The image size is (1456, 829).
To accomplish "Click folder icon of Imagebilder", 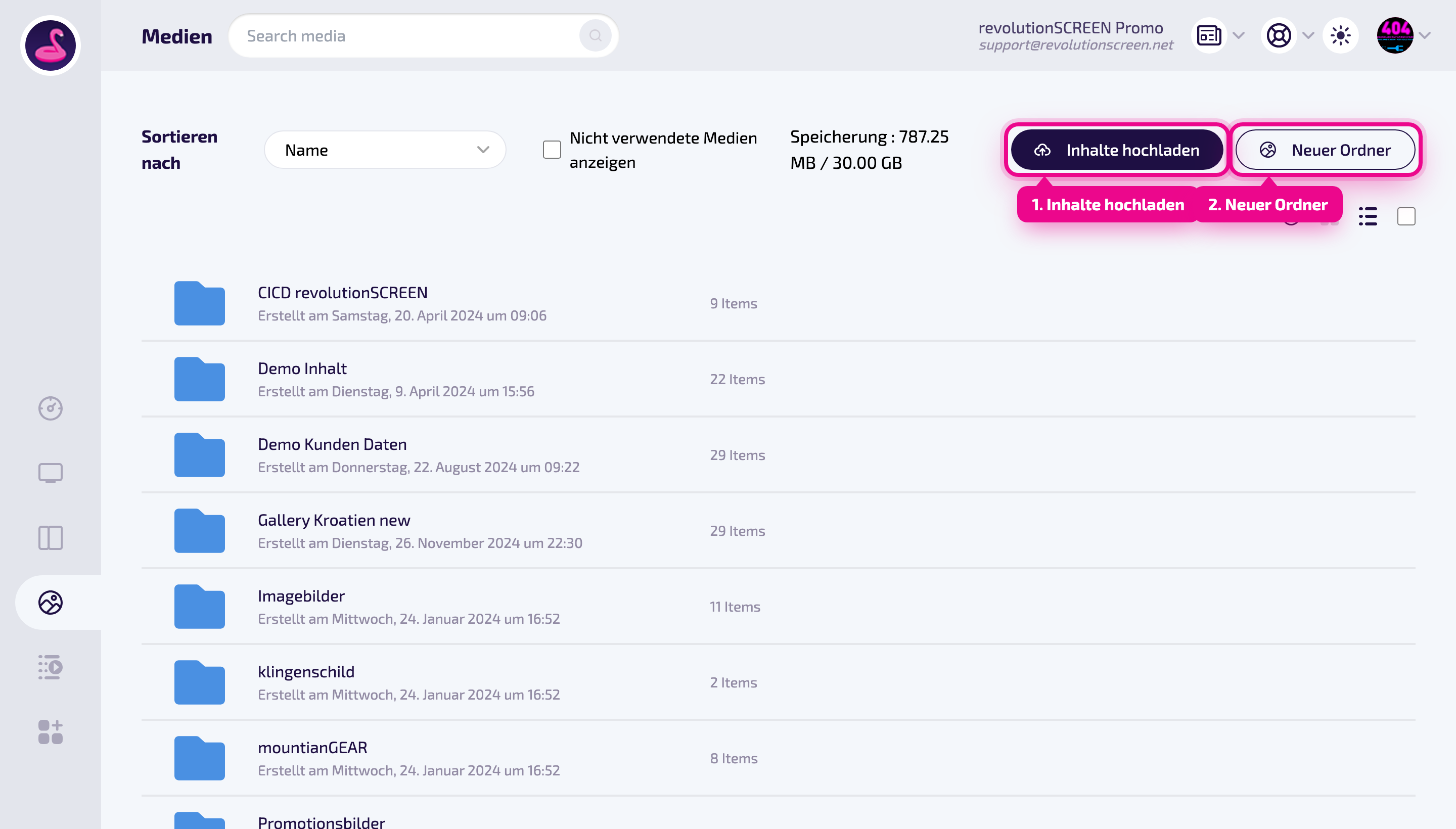I will point(199,606).
